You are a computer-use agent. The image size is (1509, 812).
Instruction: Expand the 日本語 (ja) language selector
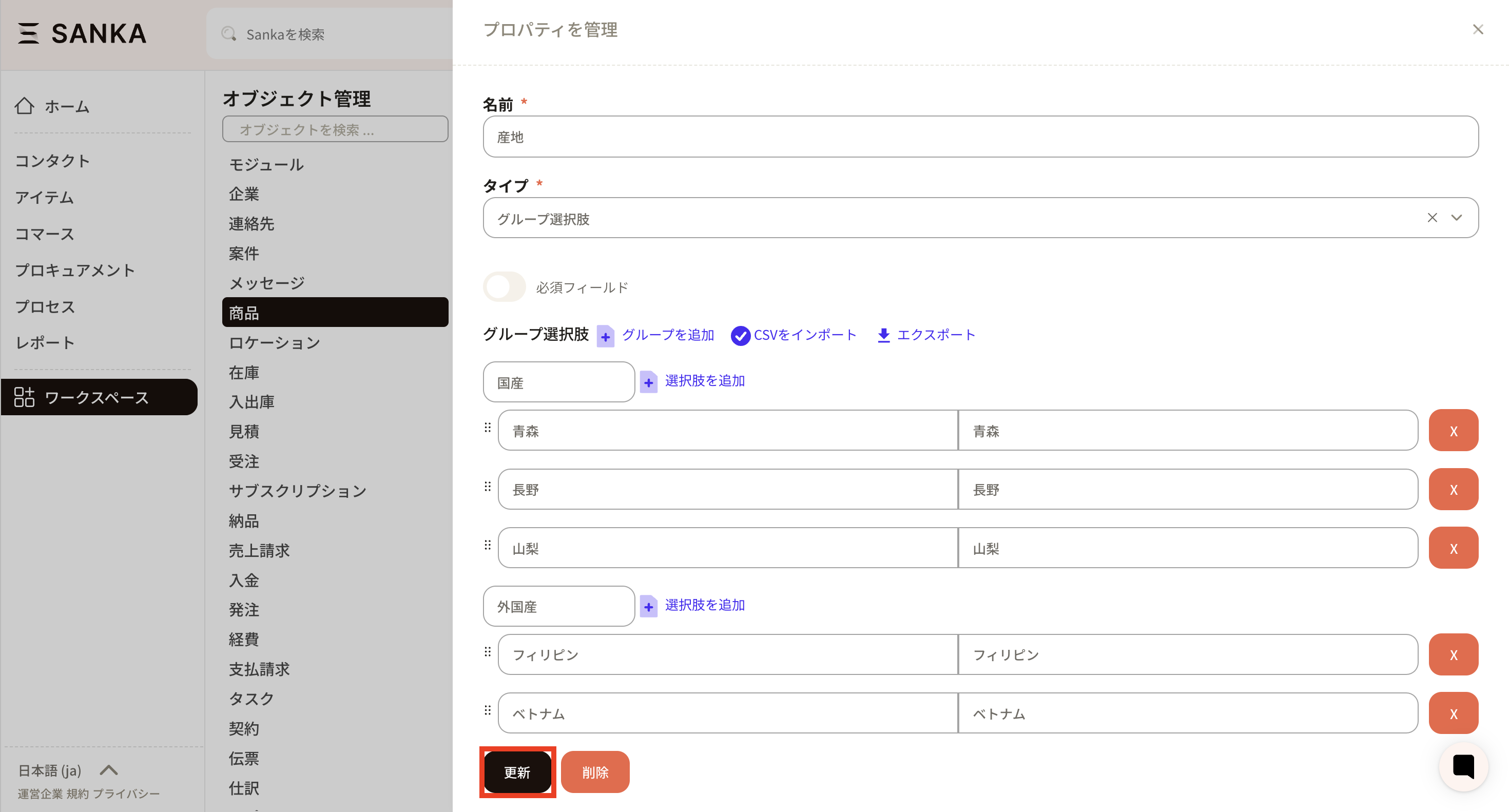point(68,770)
